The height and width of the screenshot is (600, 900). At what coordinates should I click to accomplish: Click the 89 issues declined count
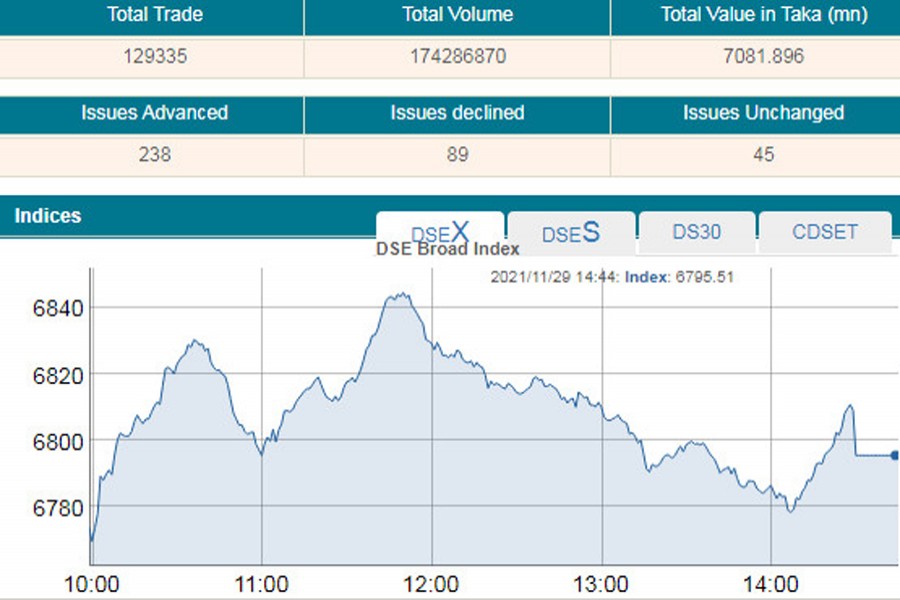(457, 155)
